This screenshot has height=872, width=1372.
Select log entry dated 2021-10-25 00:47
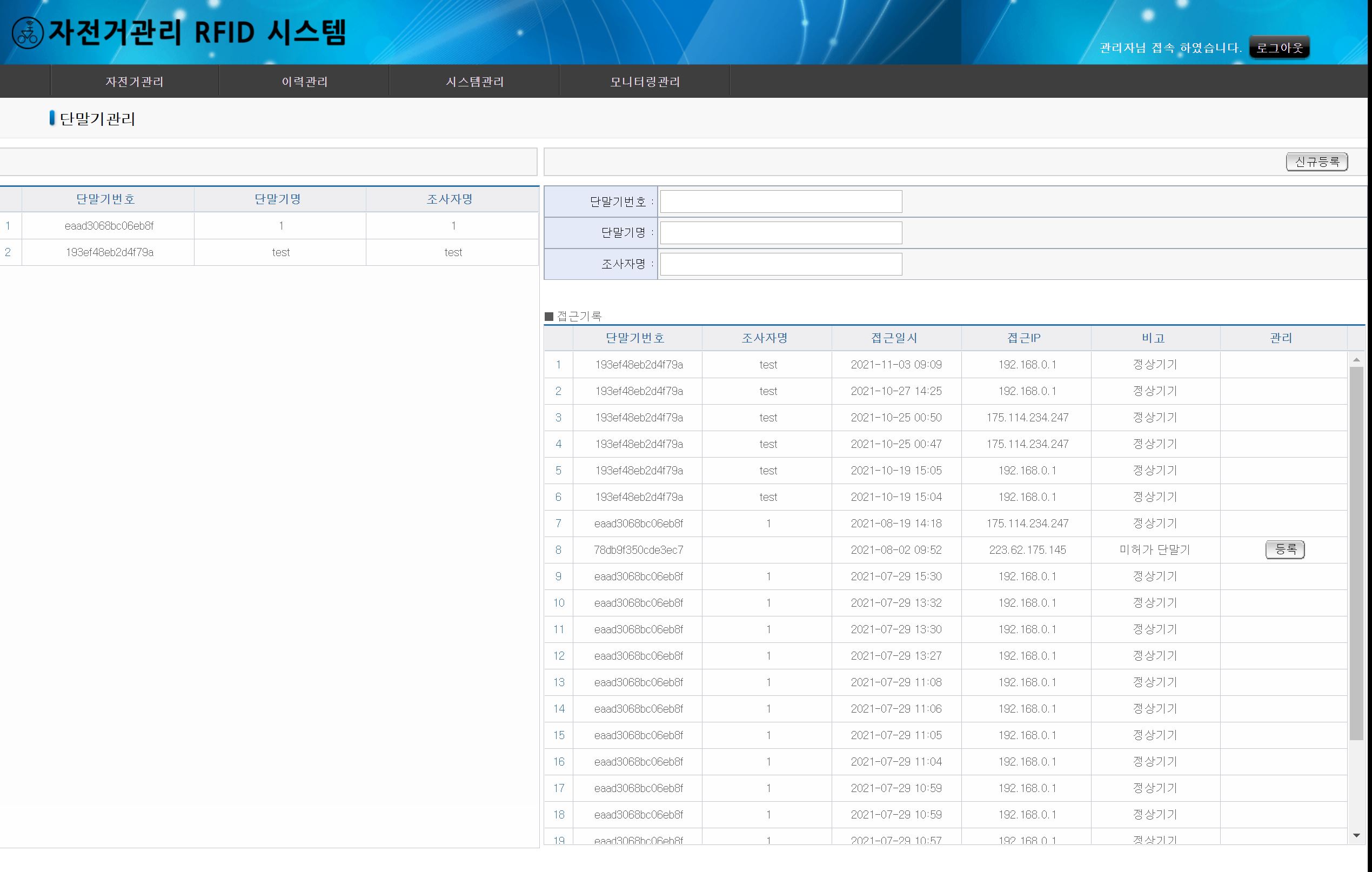point(946,444)
